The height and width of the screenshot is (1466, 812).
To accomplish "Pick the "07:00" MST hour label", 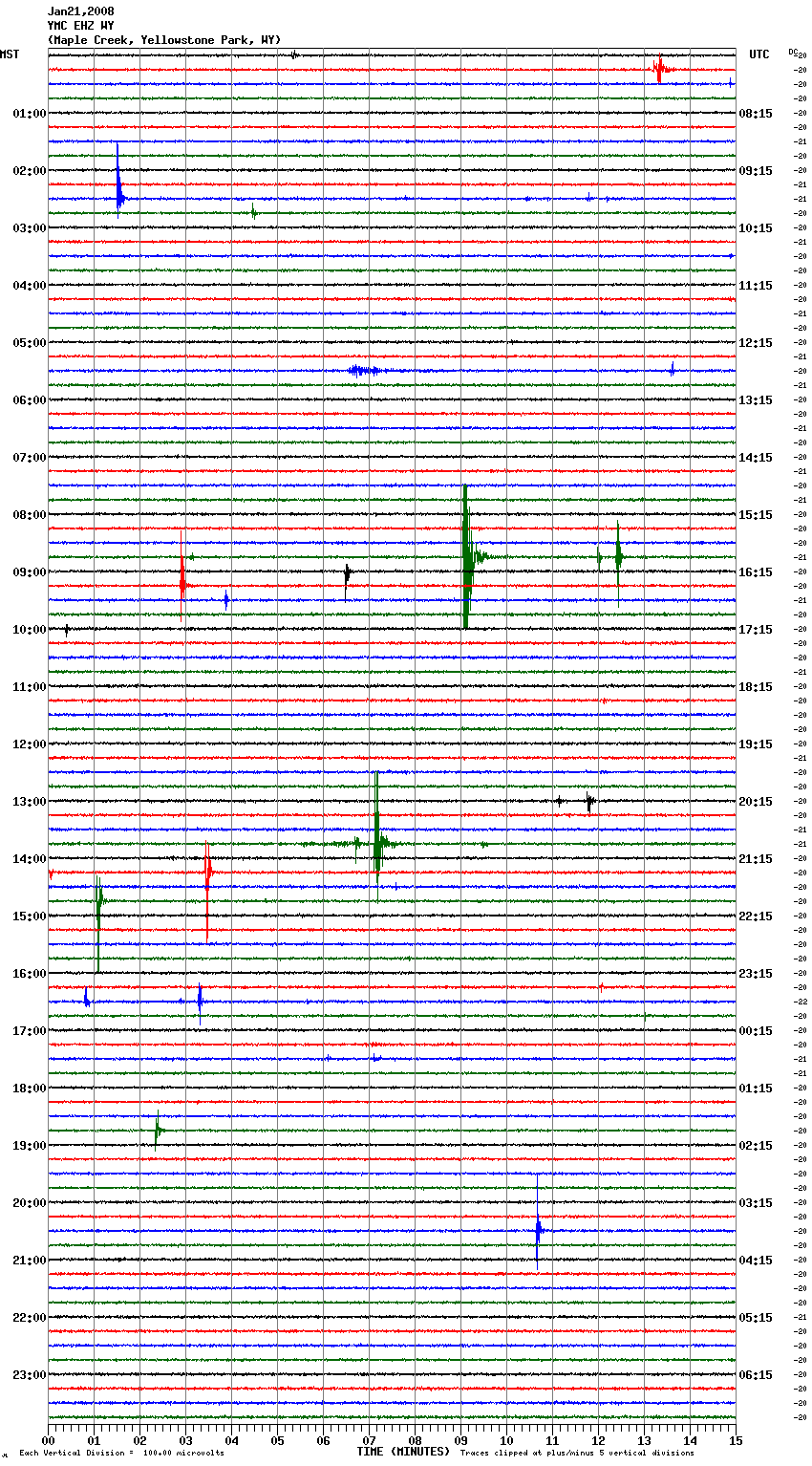I will tap(30, 458).
